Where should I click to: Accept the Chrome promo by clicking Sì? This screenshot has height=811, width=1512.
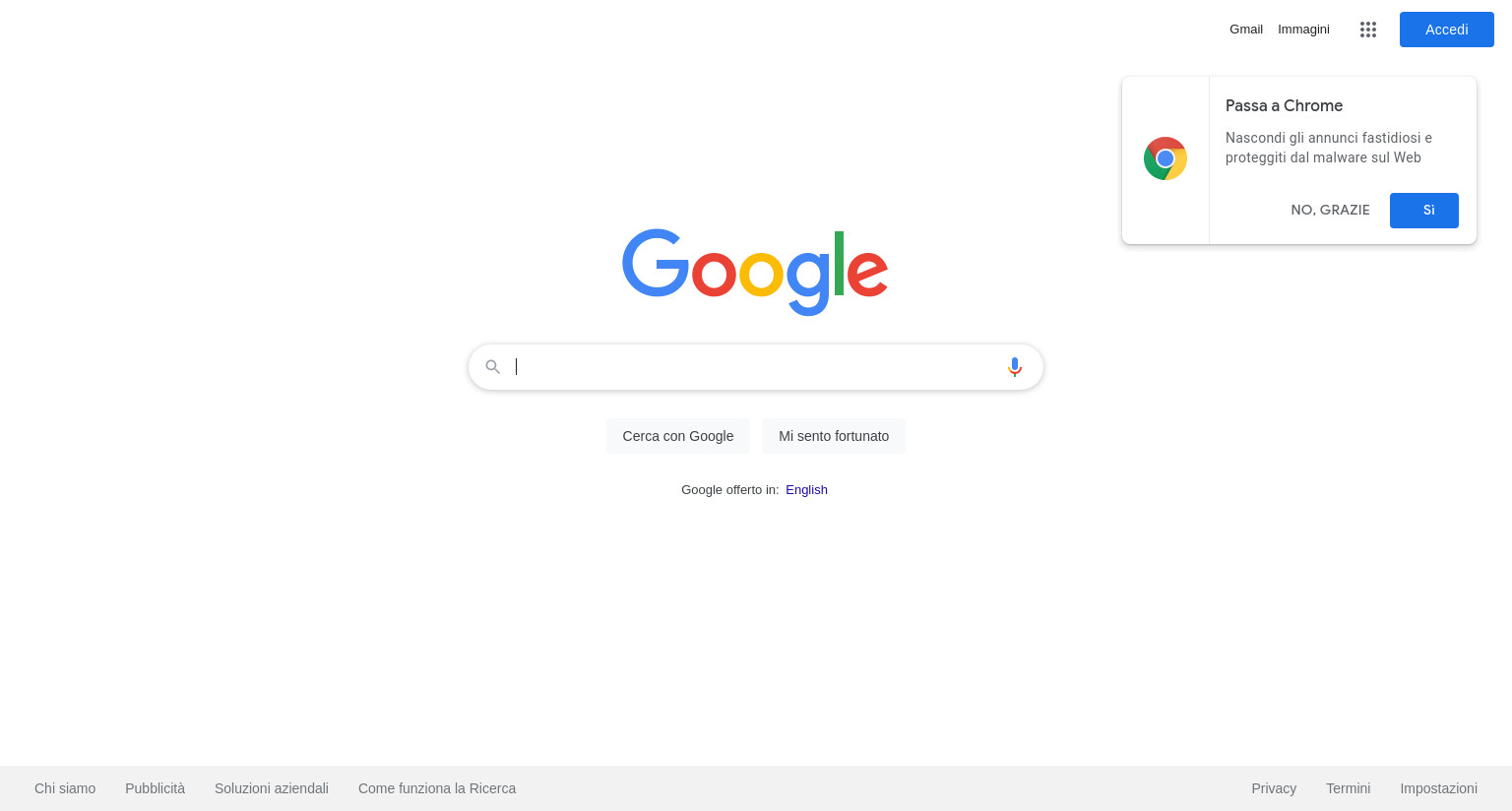(1424, 211)
